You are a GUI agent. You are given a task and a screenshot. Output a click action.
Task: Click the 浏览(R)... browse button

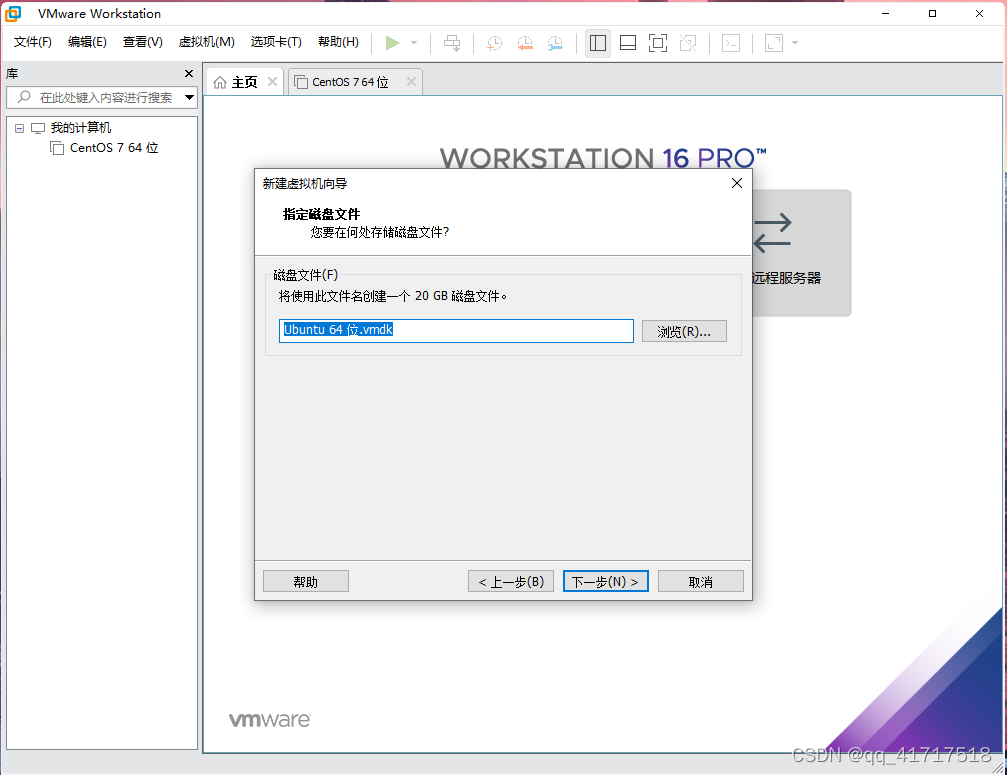click(x=684, y=331)
